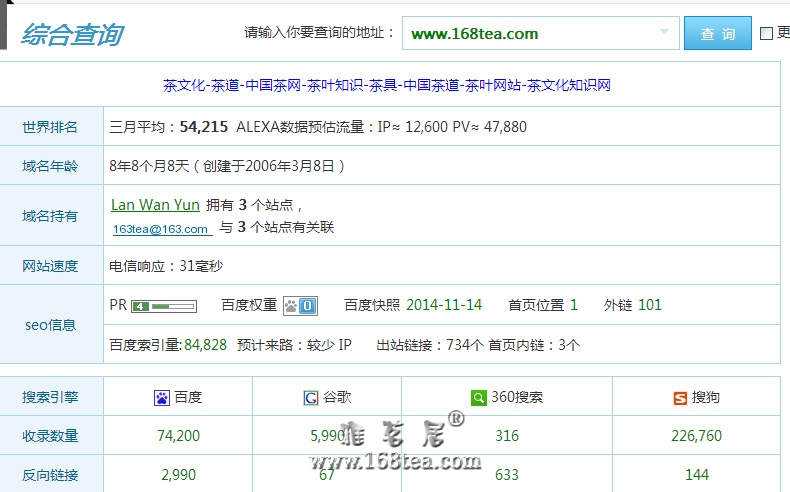
Task: Click the 百度 column header text
Action: (x=188, y=397)
